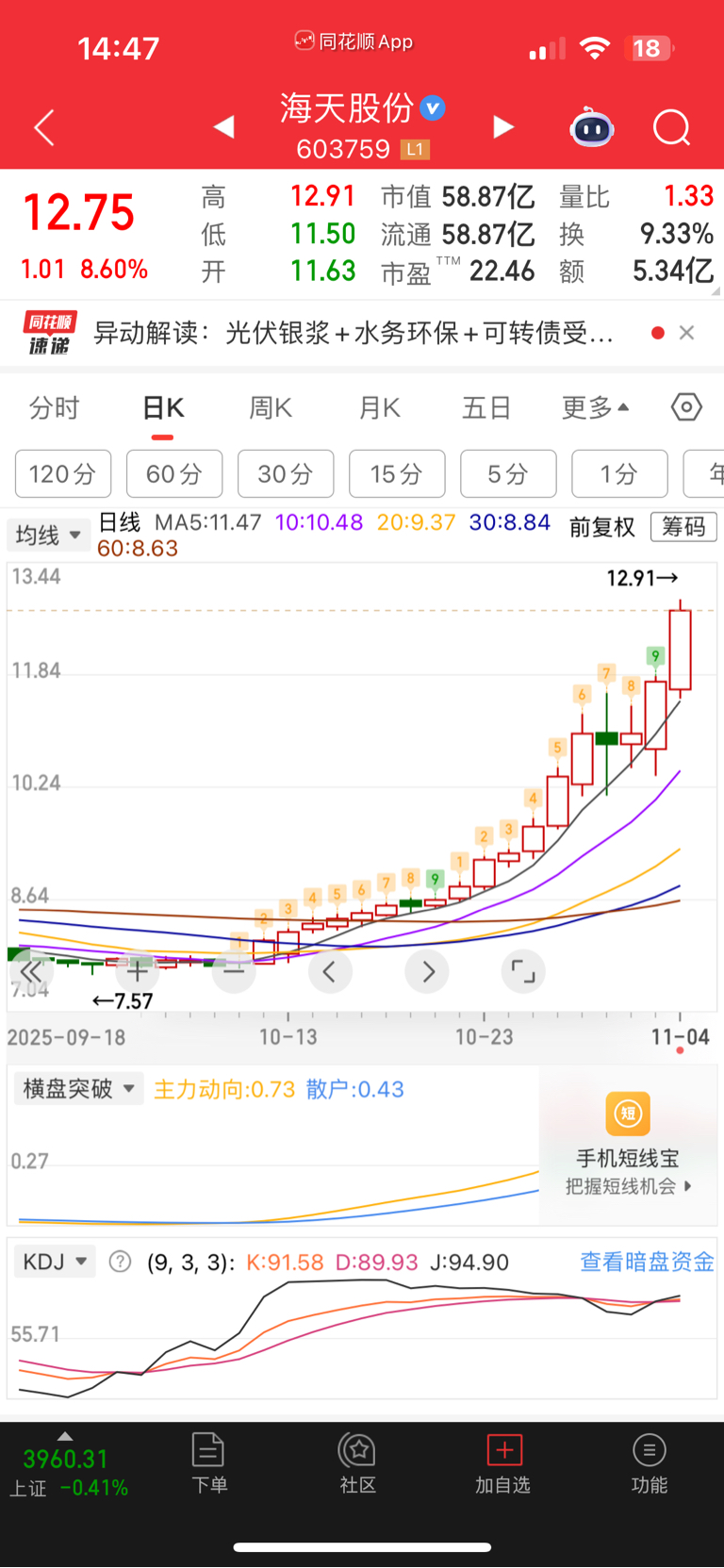Switch to the 月K tab
This screenshot has width=724, height=1568.
pyautogui.click(x=380, y=408)
